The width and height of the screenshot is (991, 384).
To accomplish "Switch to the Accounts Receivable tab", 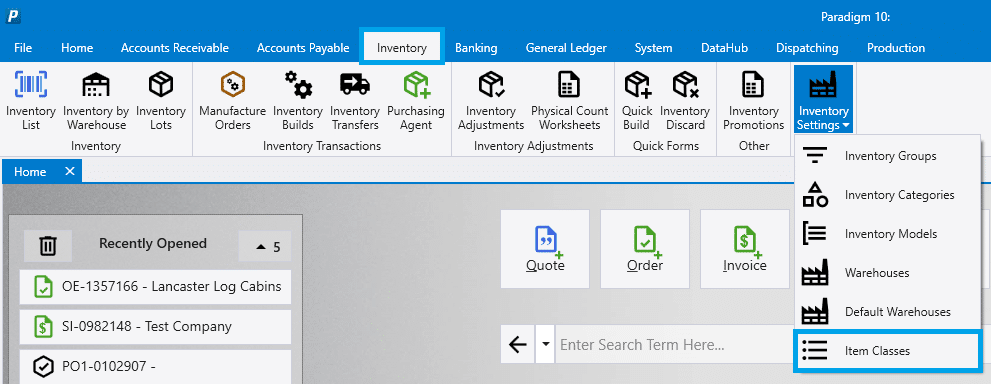I will 175,48.
